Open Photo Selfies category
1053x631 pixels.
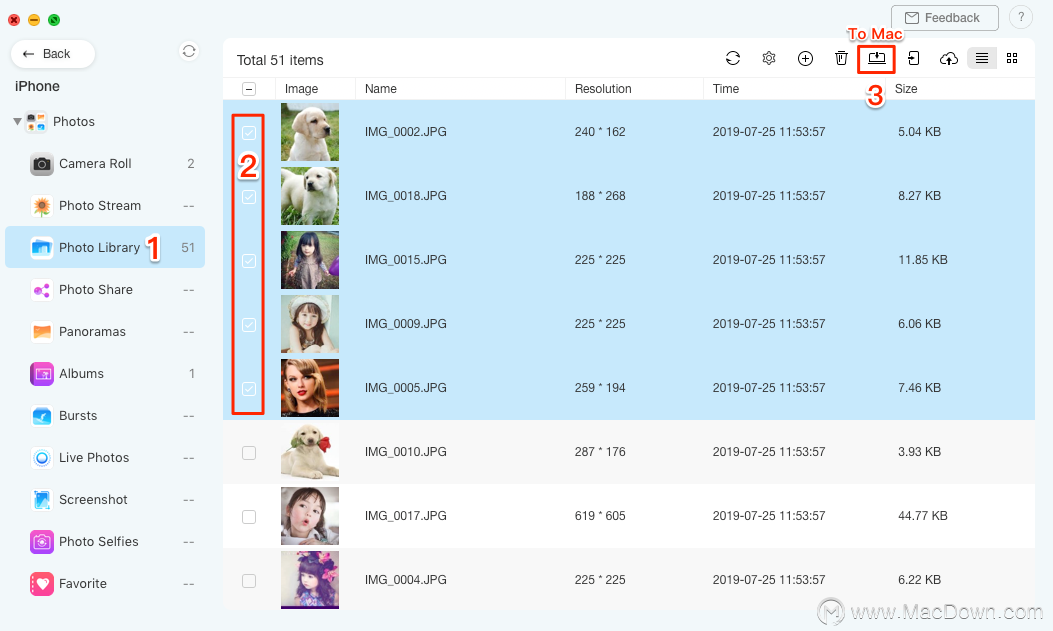(105, 542)
